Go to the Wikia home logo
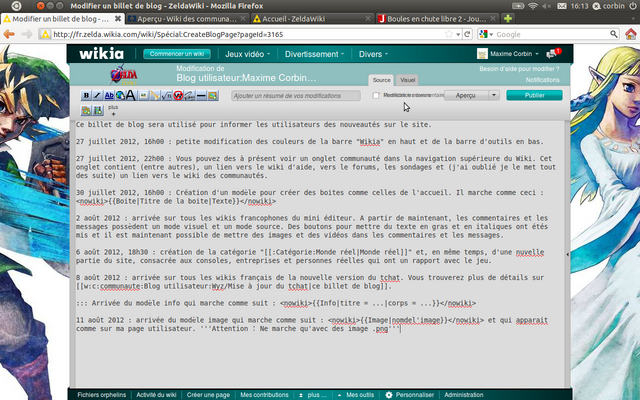This screenshot has height=400, width=640. click(101, 53)
